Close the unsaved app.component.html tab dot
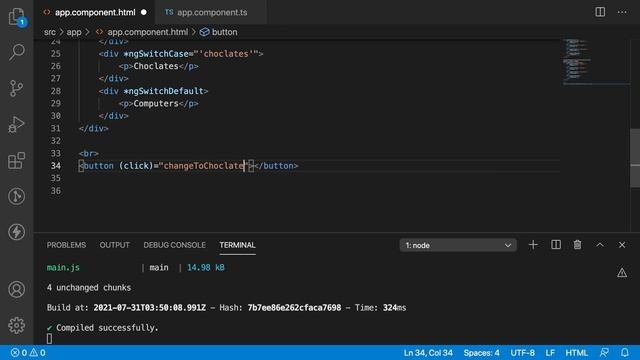The image size is (640, 360). (x=144, y=12)
